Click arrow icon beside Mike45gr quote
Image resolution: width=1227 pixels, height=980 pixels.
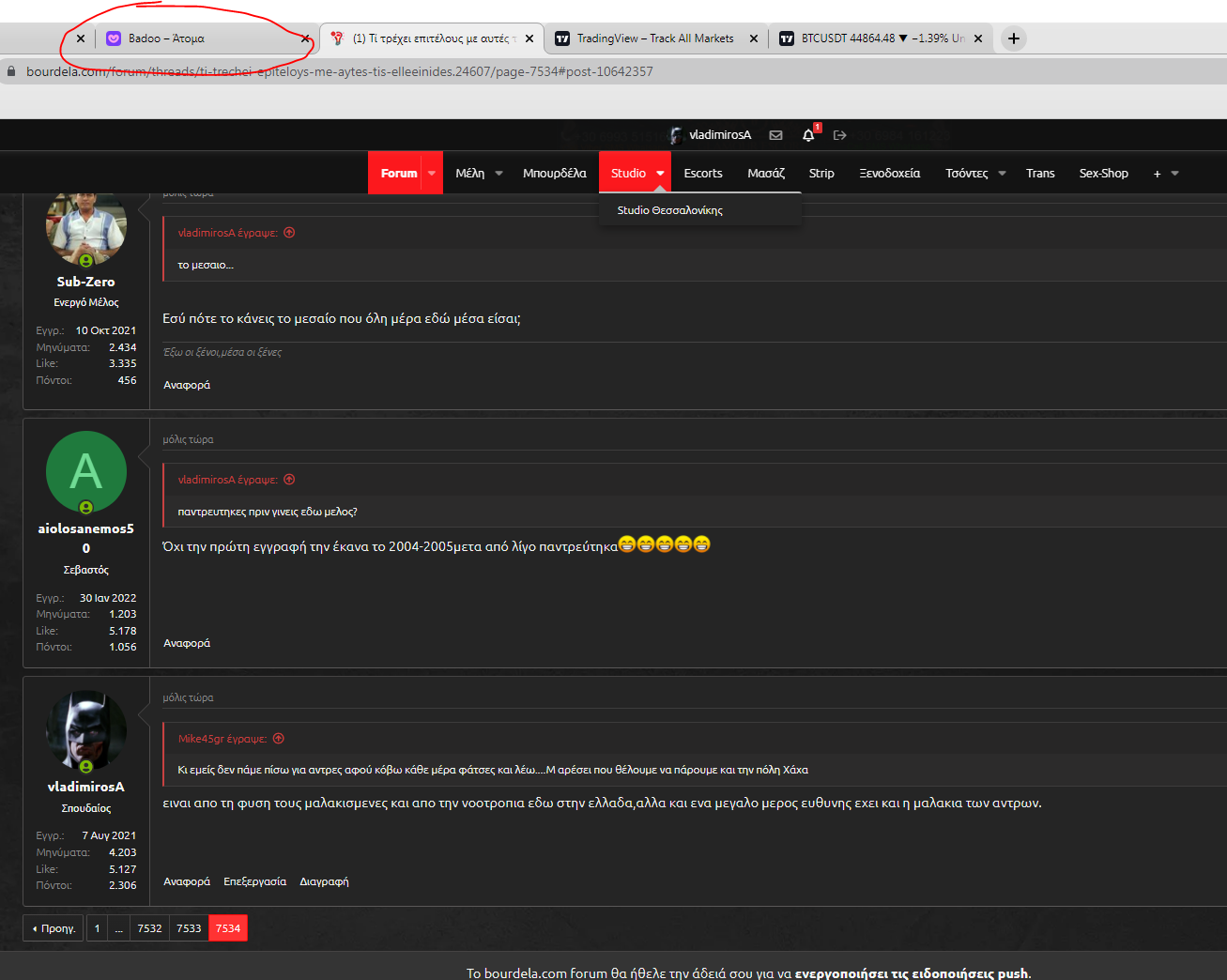279,739
